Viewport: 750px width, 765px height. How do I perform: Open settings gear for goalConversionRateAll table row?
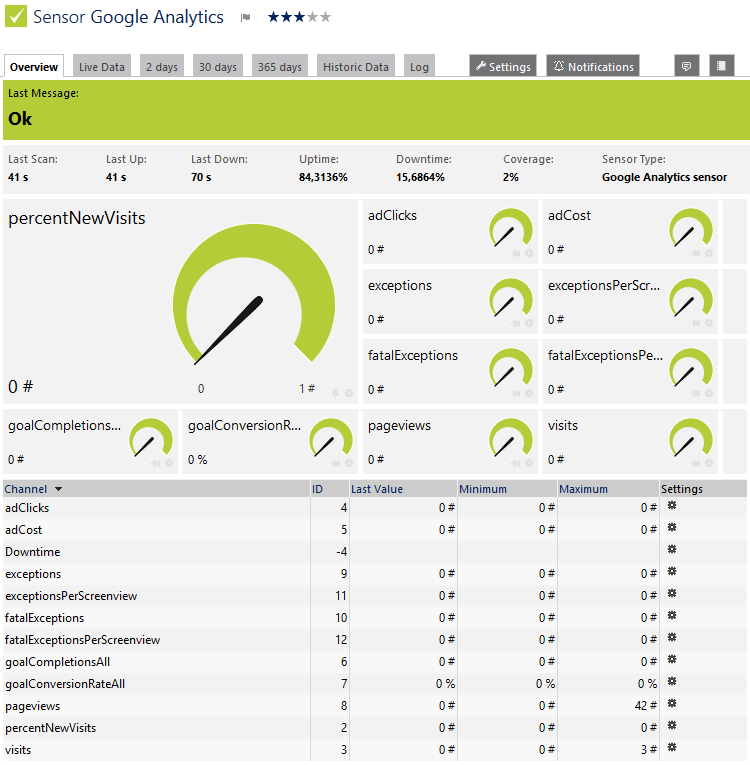point(672,682)
